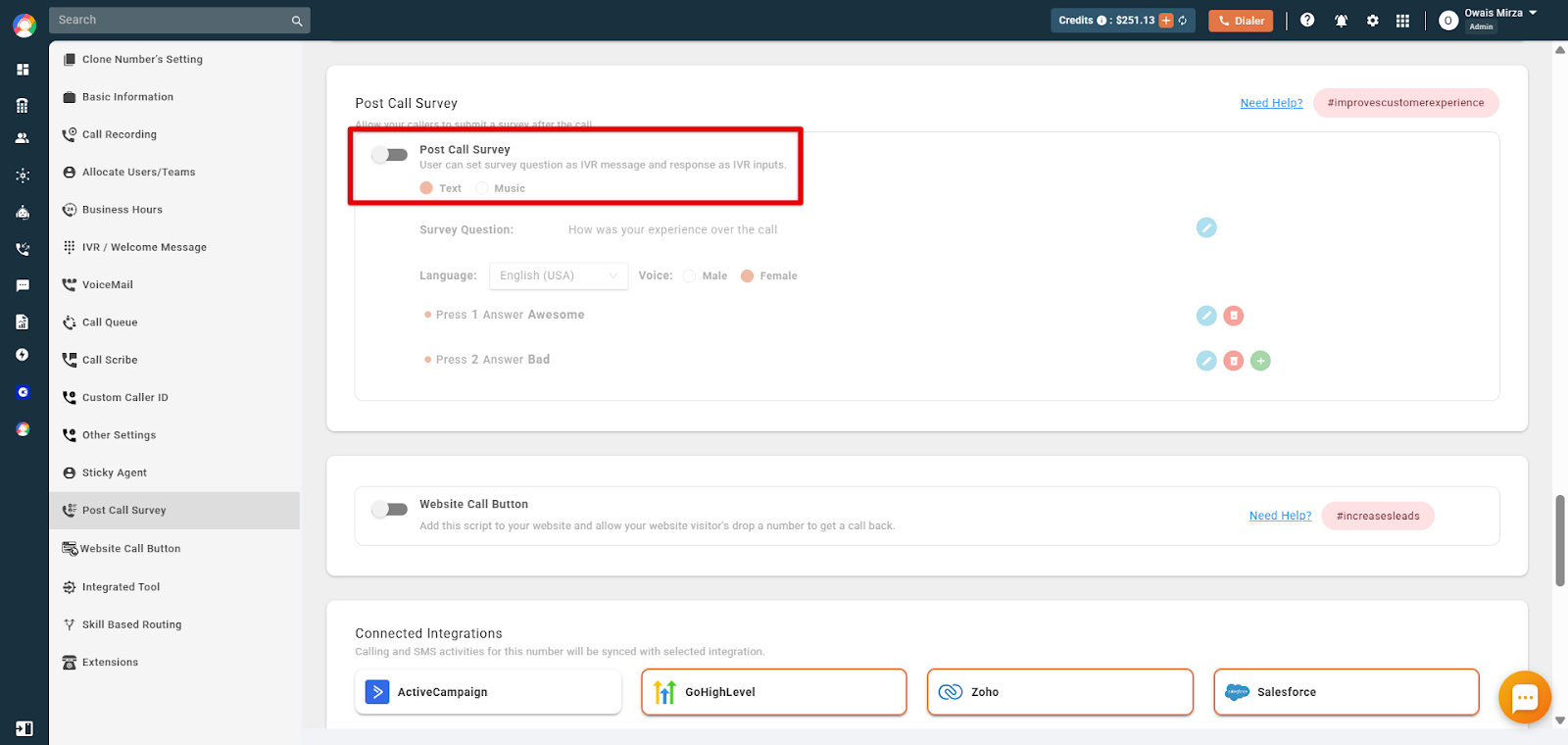The height and width of the screenshot is (745, 1568).
Task: Select the Music radio option
Action: pos(481,188)
